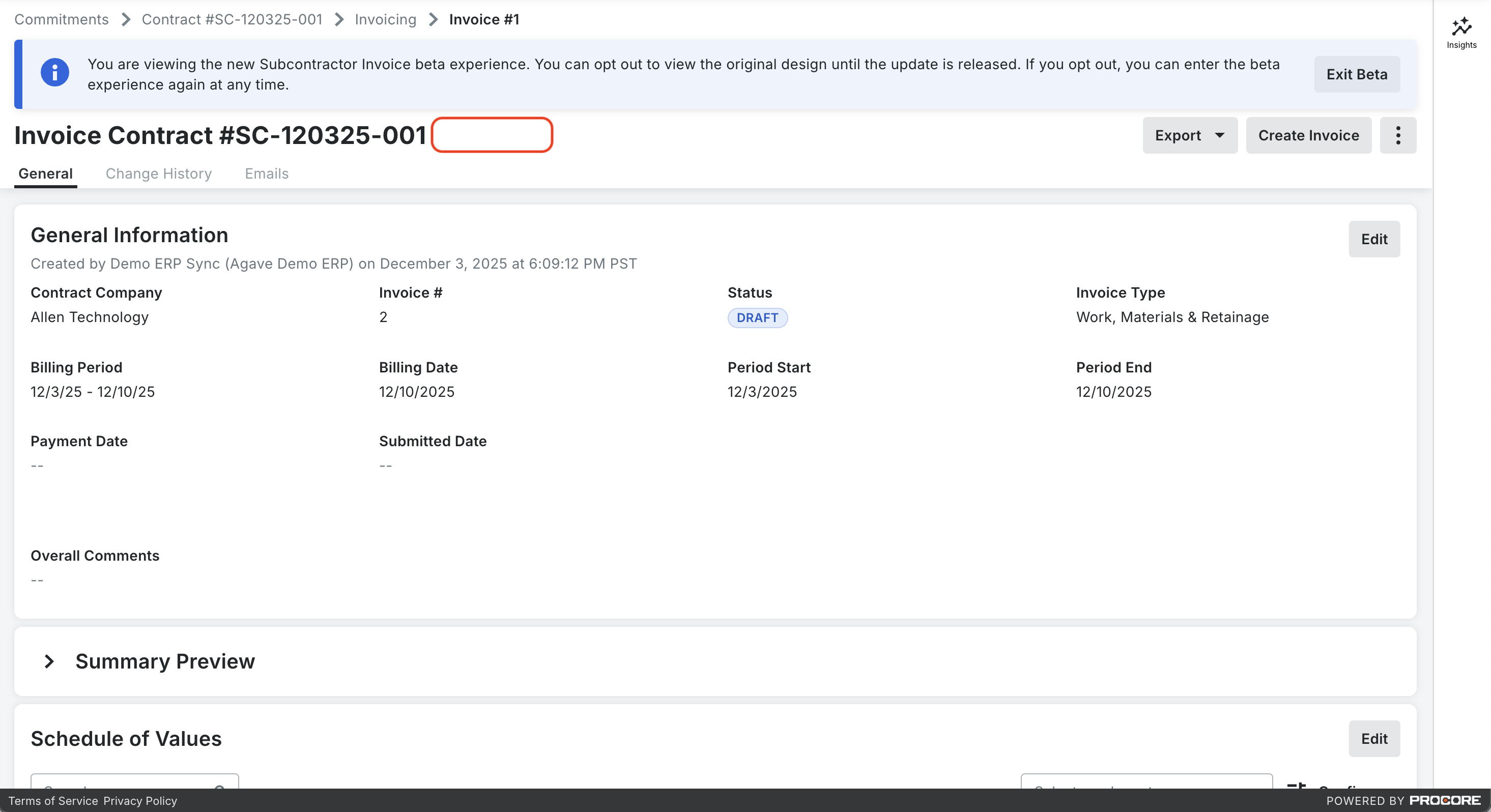Edit the Schedule of Values section
This screenshot has height=812, width=1491.
pyautogui.click(x=1374, y=739)
